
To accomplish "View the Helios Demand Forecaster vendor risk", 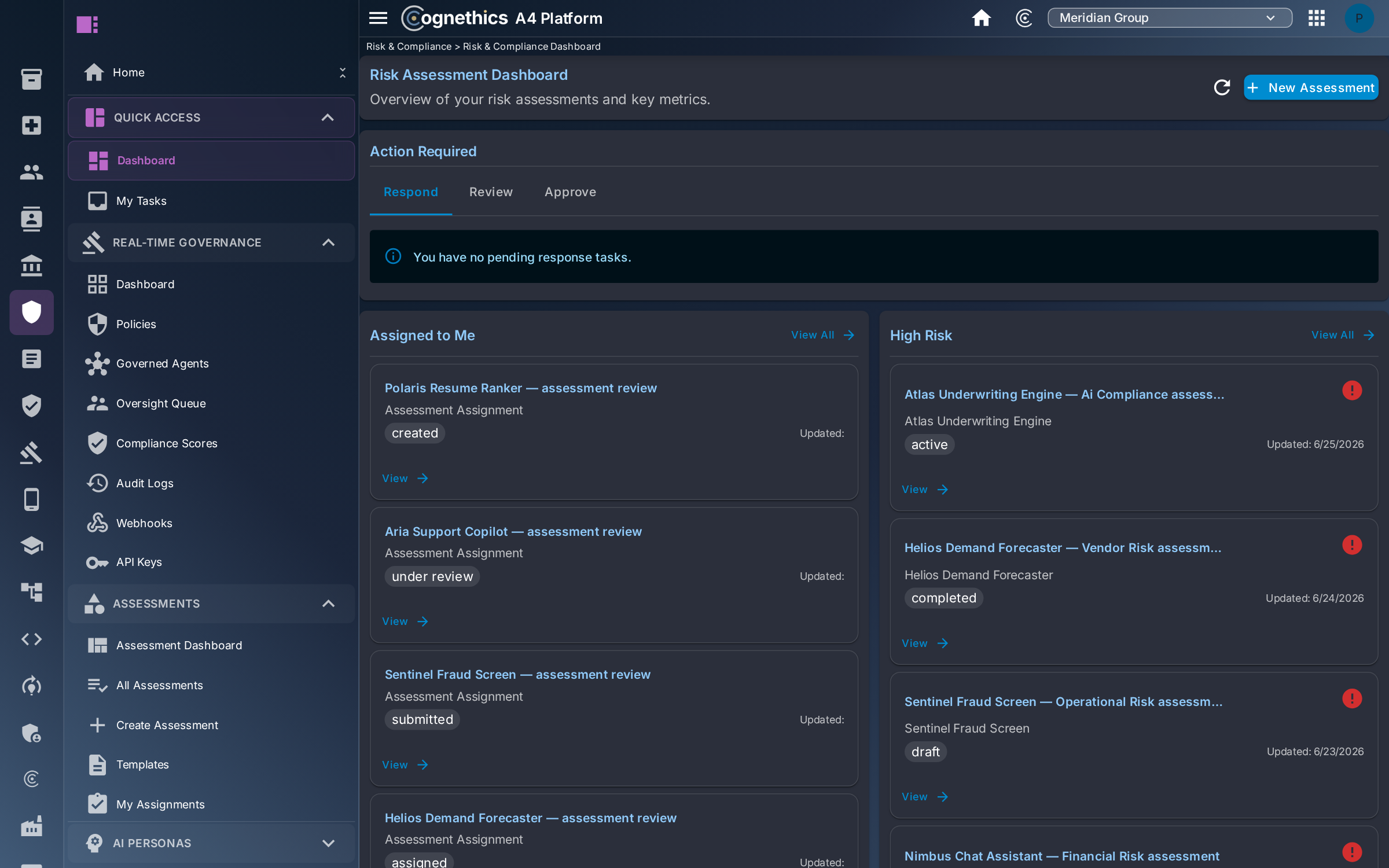I will [925, 643].
